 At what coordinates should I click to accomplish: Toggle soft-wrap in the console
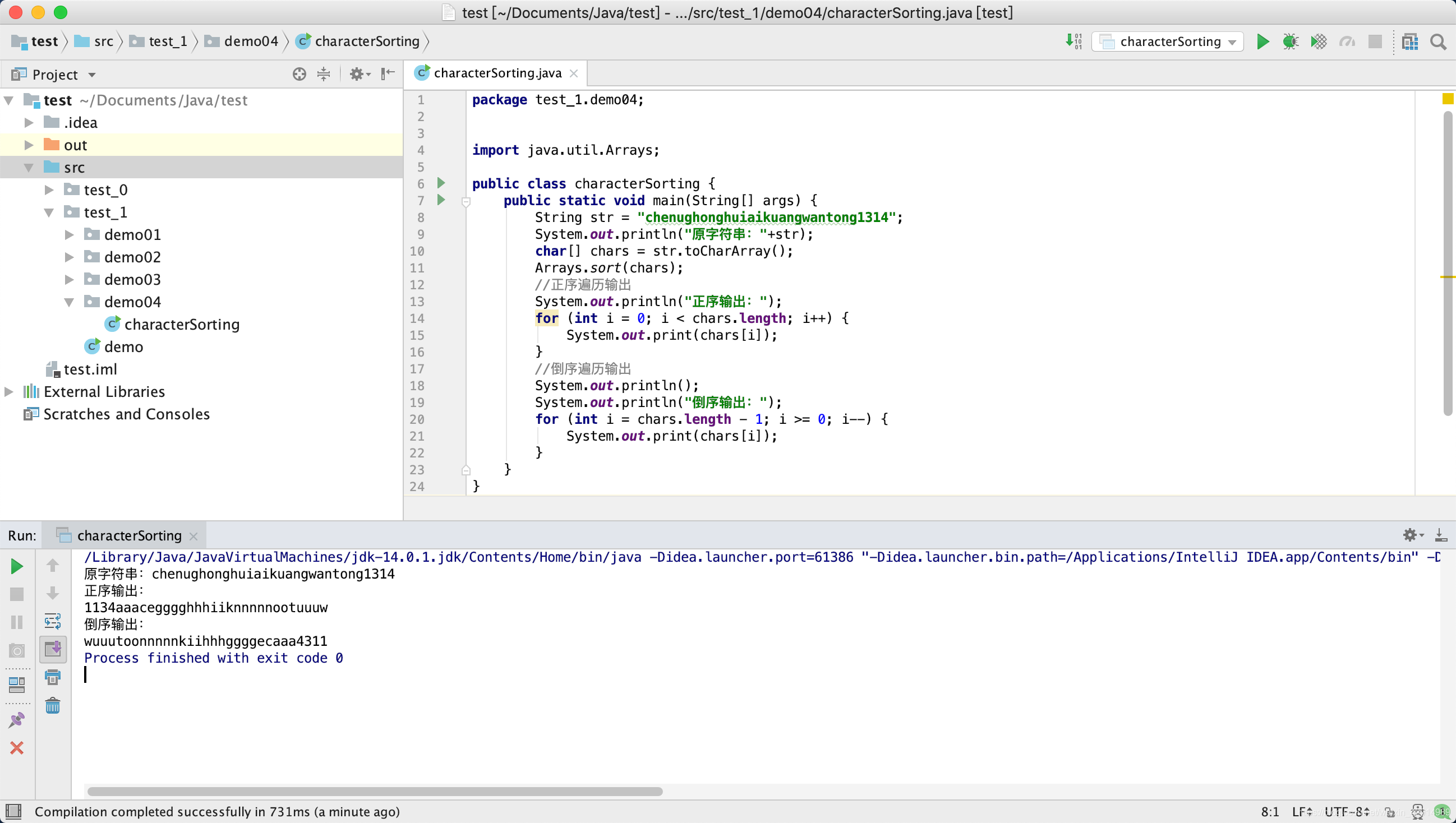click(53, 621)
